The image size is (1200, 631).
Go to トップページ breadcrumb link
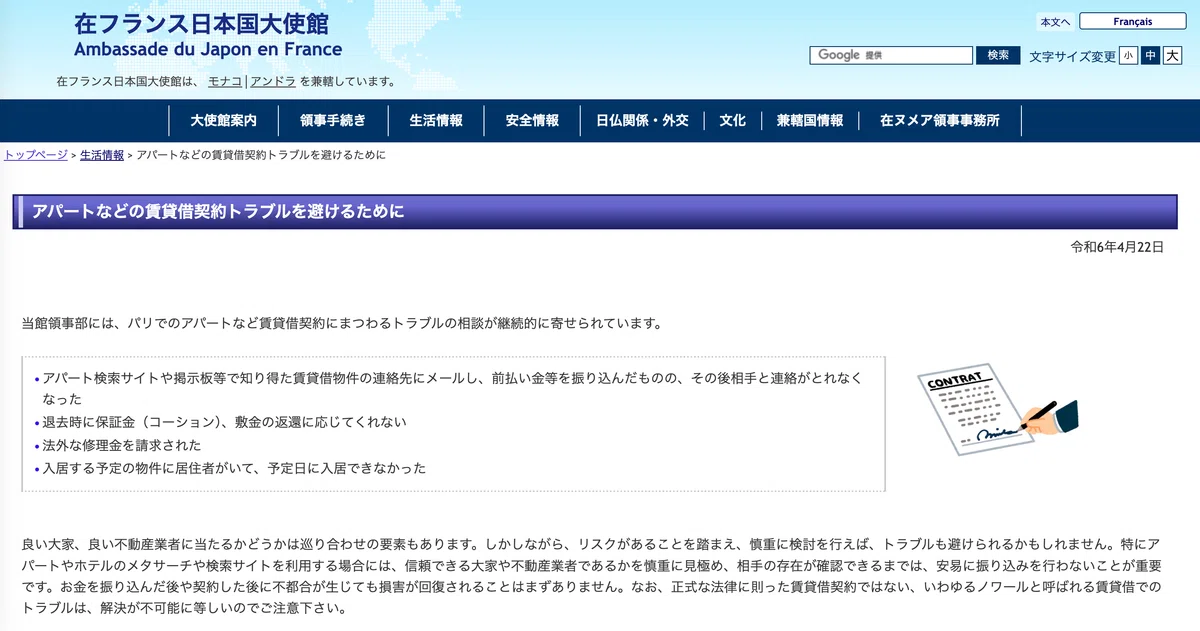pyautogui.click(x=36, y=155)
